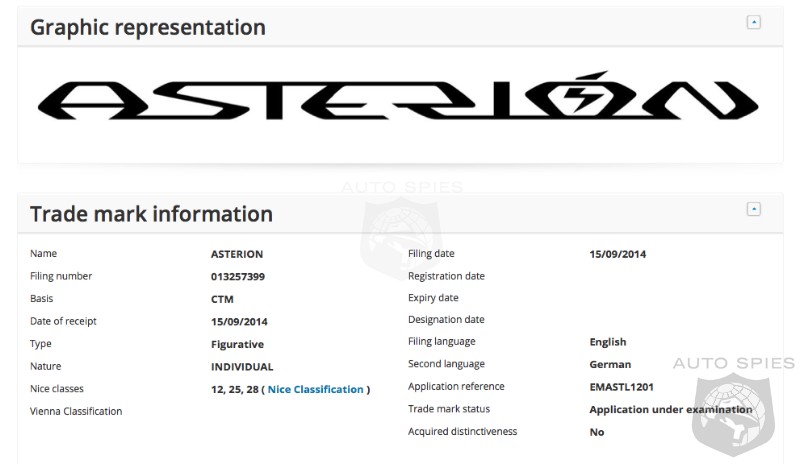The height and width of the screenshot is (464, 800).
Task: Click the Trade mark information heading
Action: [151, 214]
